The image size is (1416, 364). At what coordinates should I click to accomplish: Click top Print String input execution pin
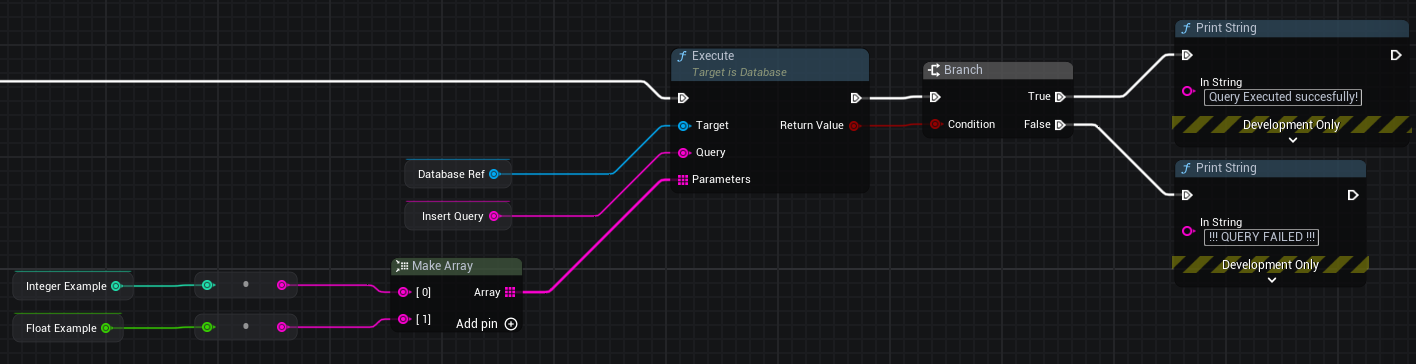tap(1186, 55)
